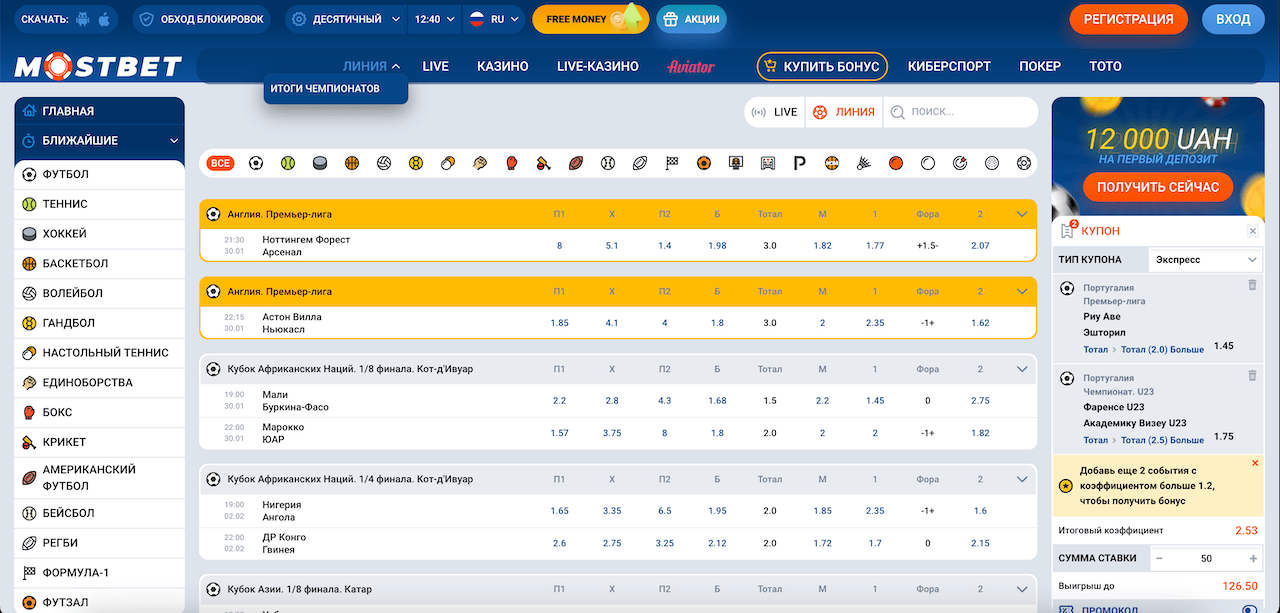Filter events by badminton shuttlecock icon

(x=864, y=163)
